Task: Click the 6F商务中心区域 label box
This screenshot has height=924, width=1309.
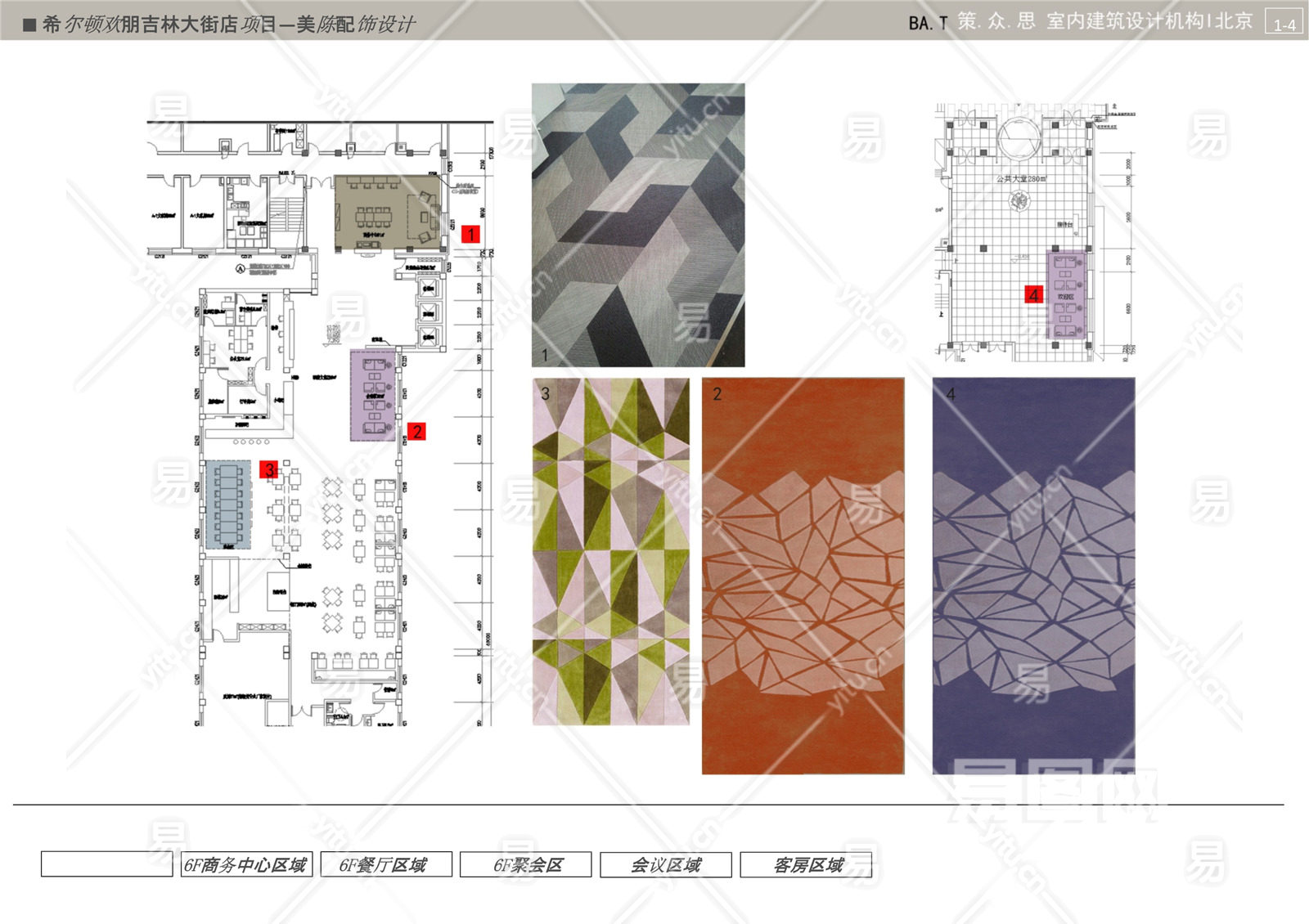Action: pos(245,864)
